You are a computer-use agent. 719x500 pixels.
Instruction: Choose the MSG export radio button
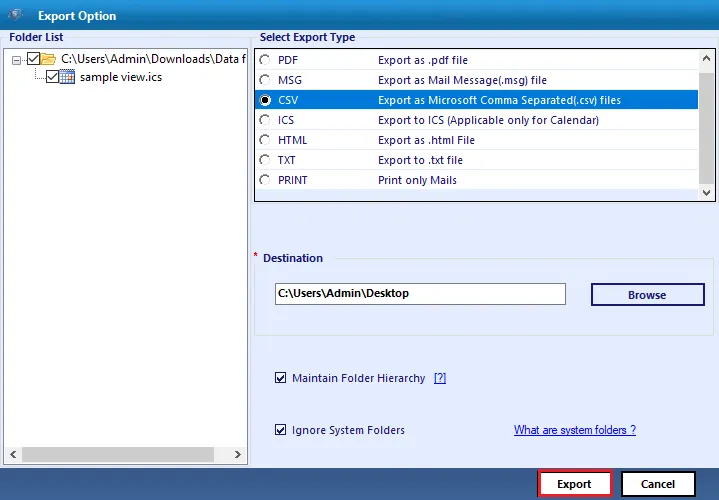point(265,80)
